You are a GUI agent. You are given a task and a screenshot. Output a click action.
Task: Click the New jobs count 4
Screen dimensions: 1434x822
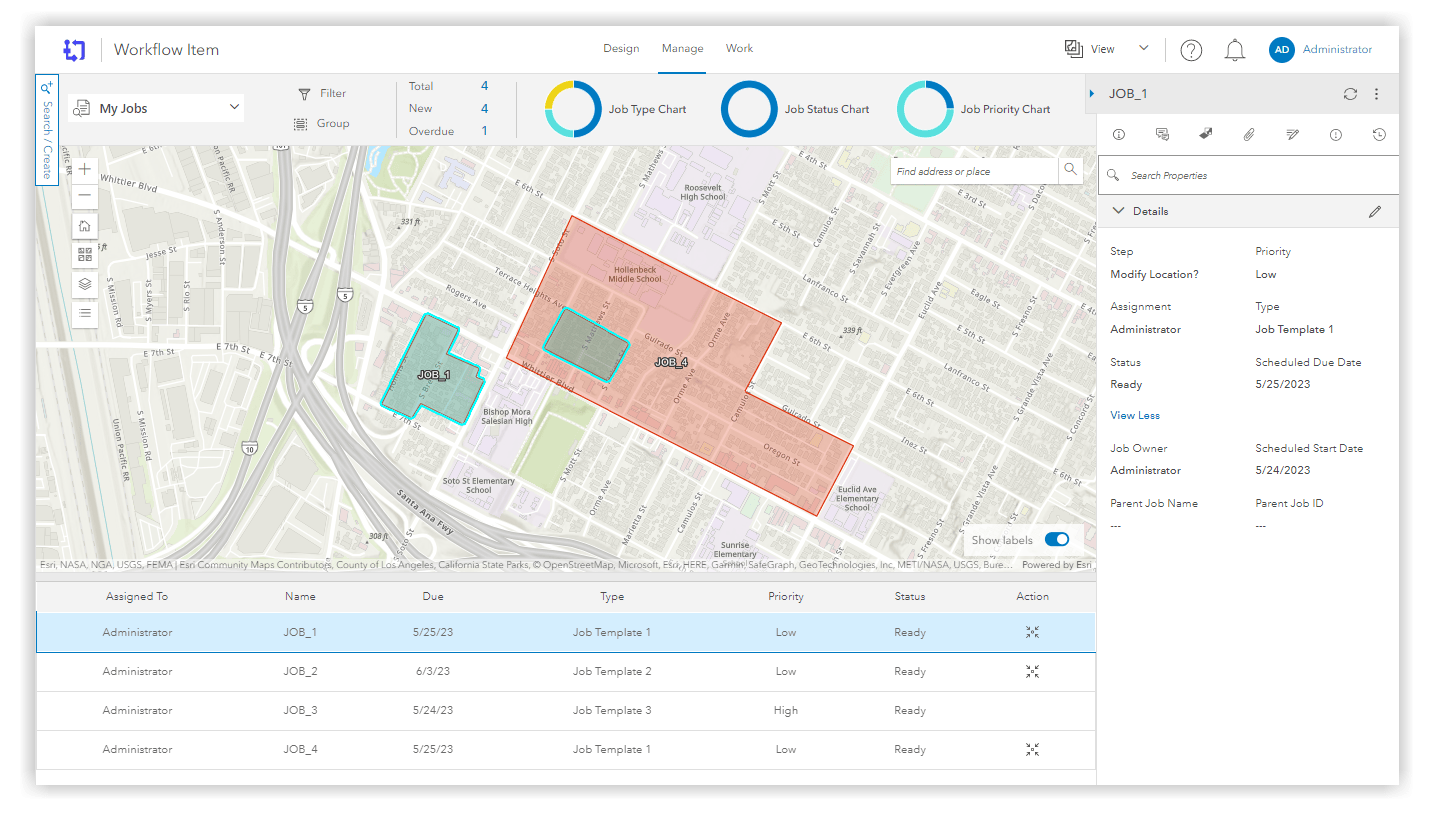[x=485, y=108]
